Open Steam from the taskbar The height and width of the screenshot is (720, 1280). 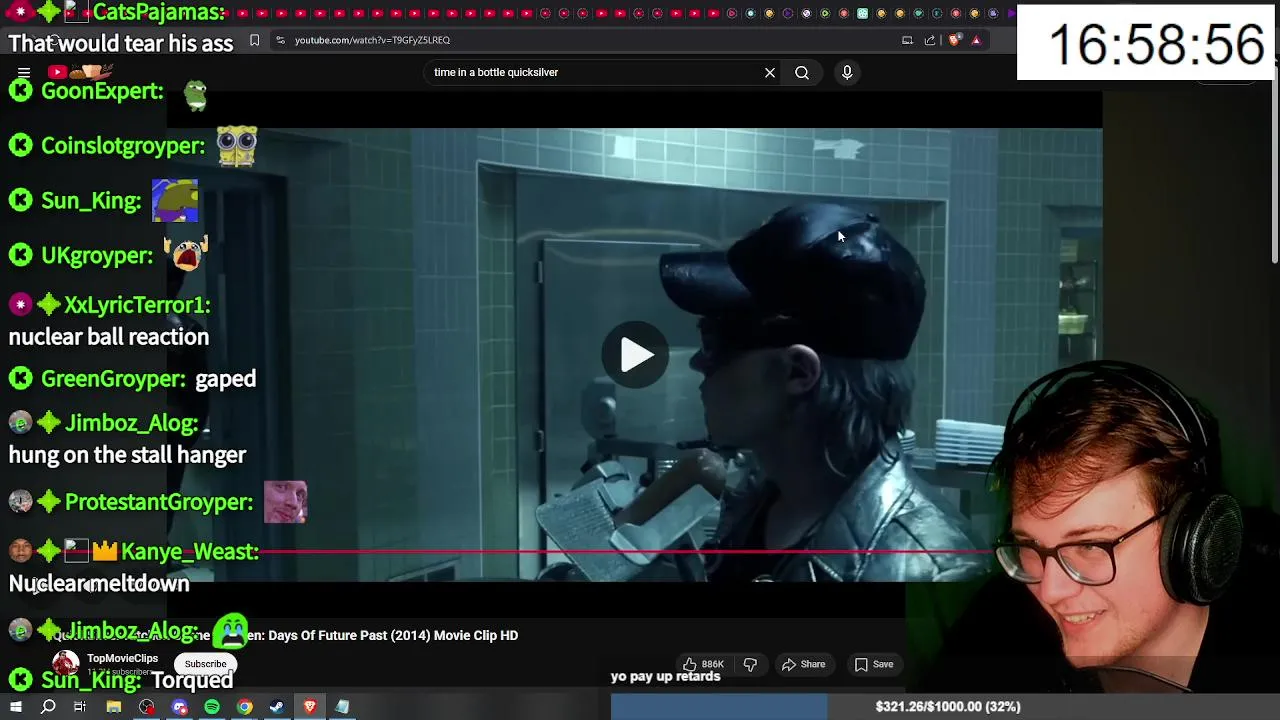pyautogui.click(x=277, y=707)
